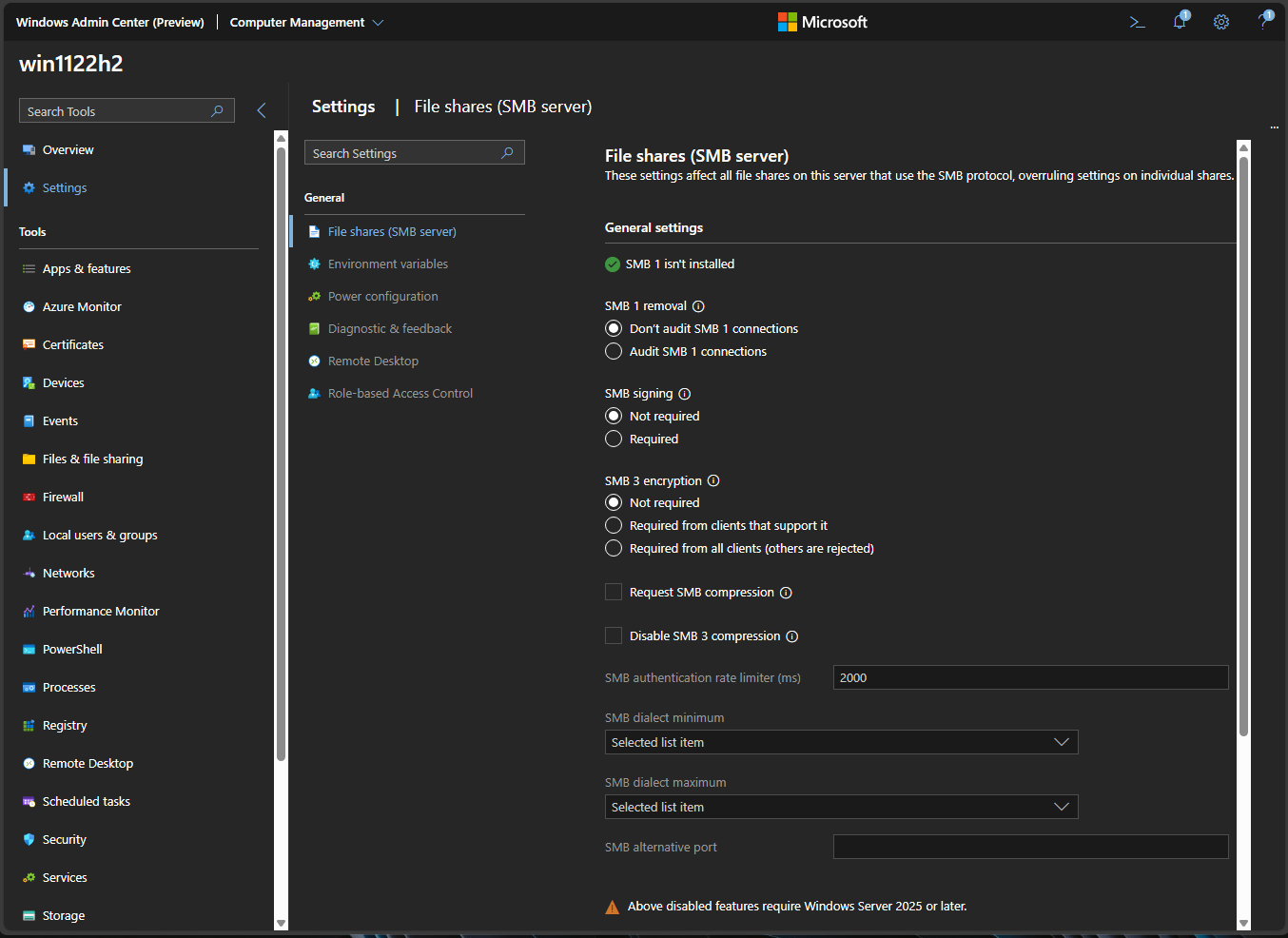This screenshot has height=938, width=1288.
Task: Click the Windows Admin Center (Preview) link
Action: click(110, 22)
